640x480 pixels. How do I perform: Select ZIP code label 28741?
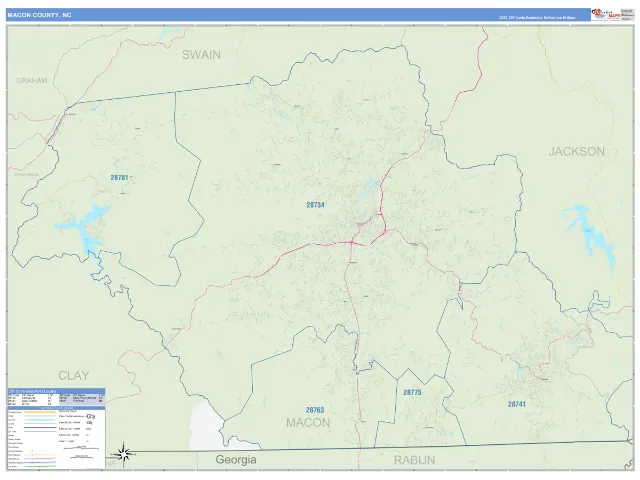(x=517, y=404)
